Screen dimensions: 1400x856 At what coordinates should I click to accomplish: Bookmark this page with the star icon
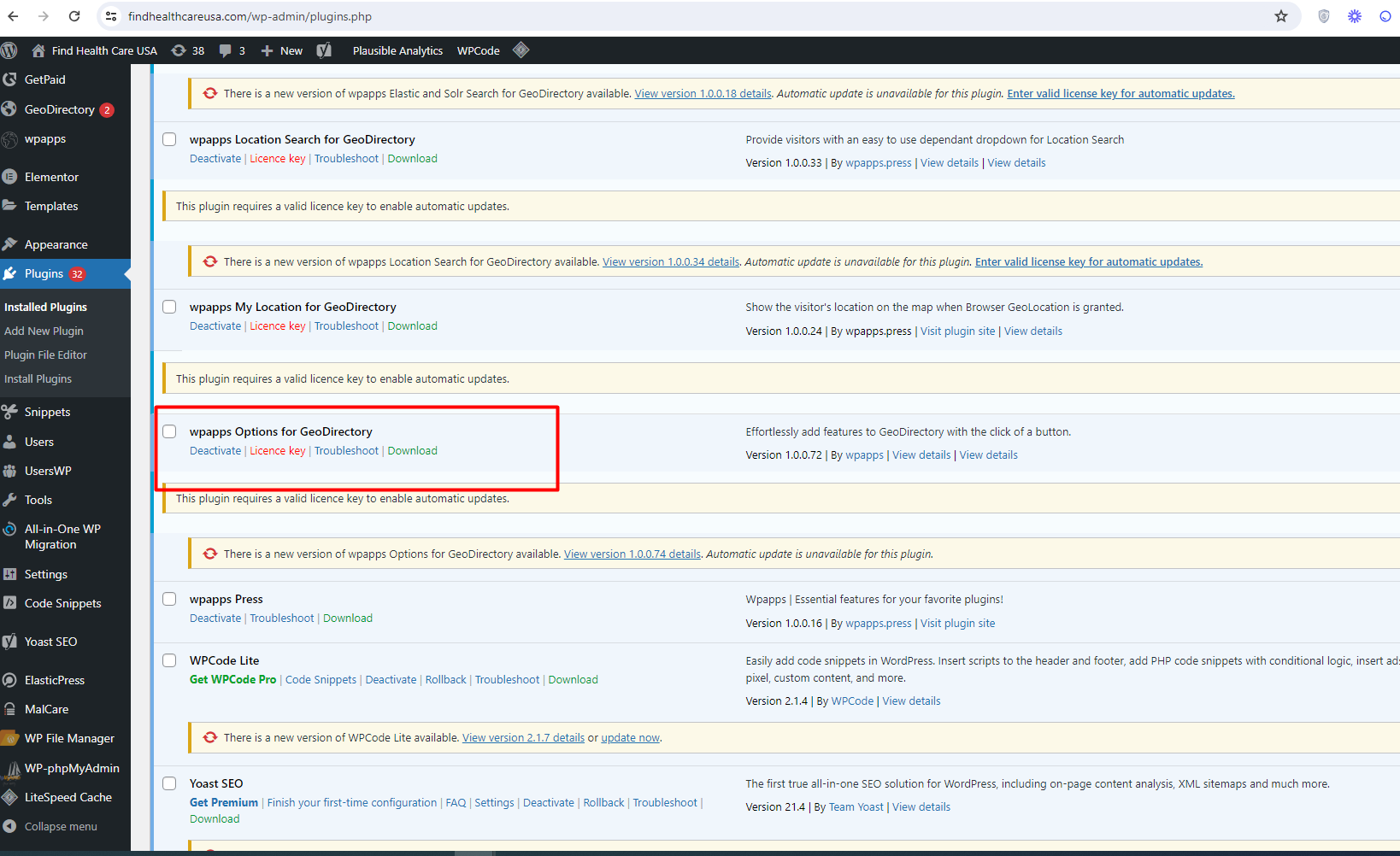point(1280,16)
